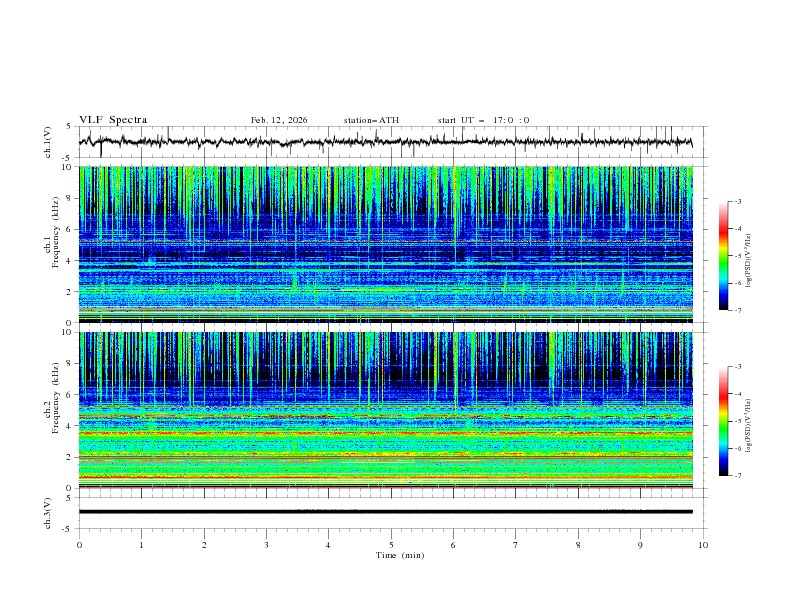Click time axis tick label '10'
792x612 pixels.
[703, 545]
